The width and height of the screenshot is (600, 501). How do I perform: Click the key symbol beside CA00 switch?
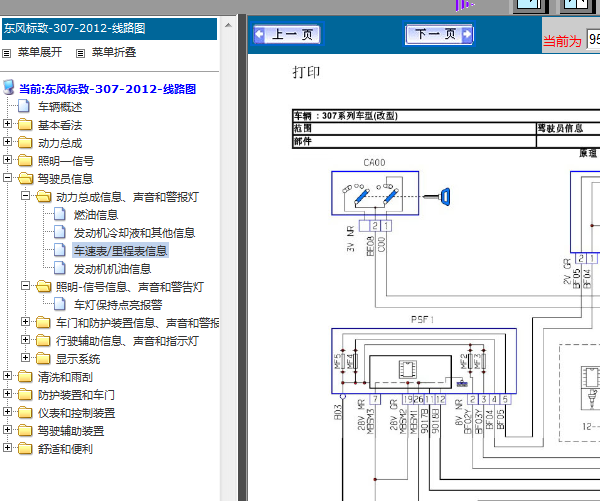tap(437, 197)
